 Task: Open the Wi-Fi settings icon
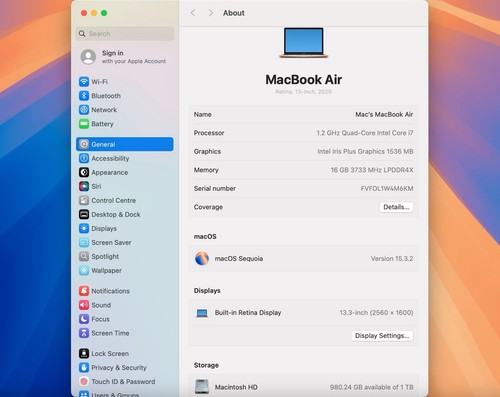pyautogui.click(x=84, y=82)
